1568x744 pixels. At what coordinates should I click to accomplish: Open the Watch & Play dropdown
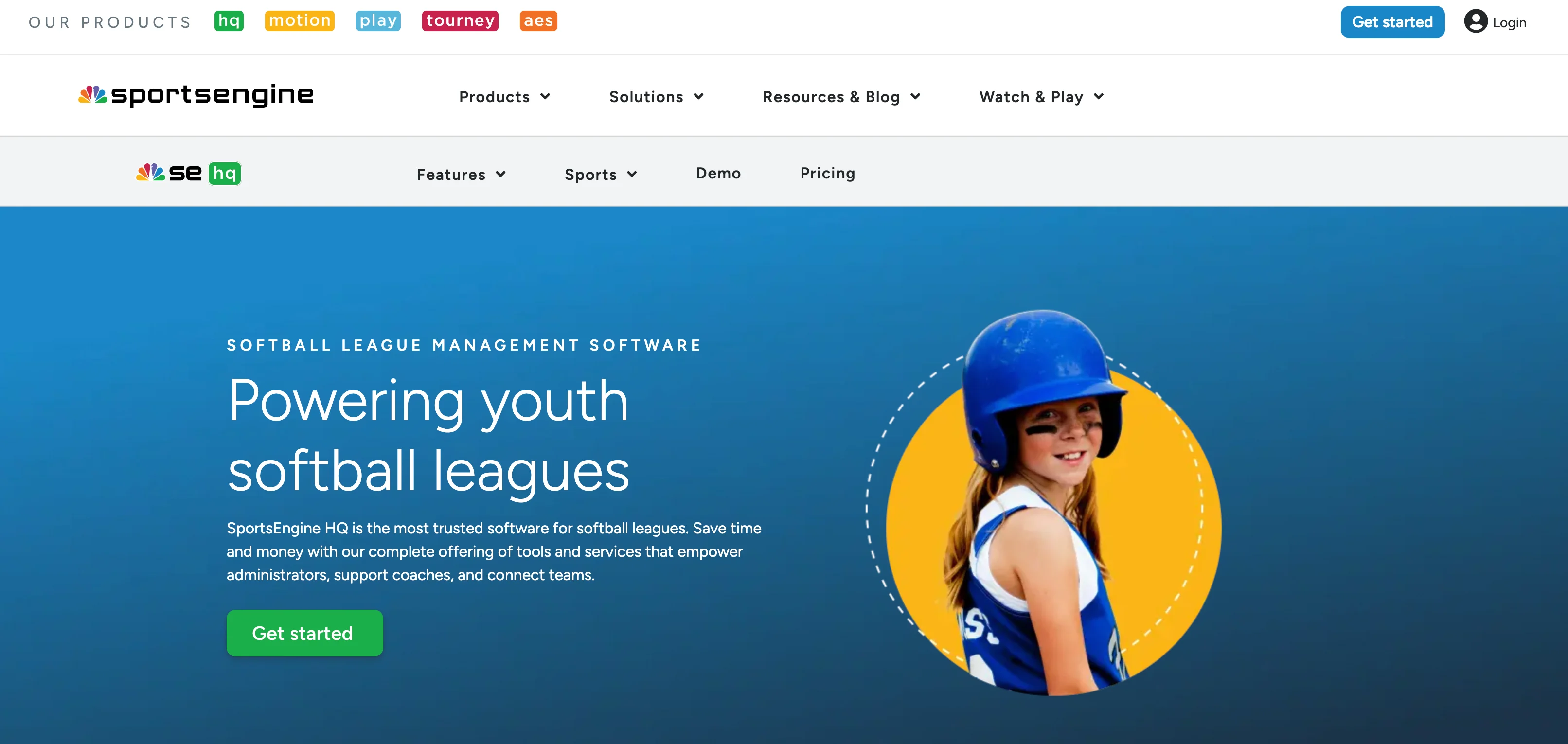click(1041, 97)
